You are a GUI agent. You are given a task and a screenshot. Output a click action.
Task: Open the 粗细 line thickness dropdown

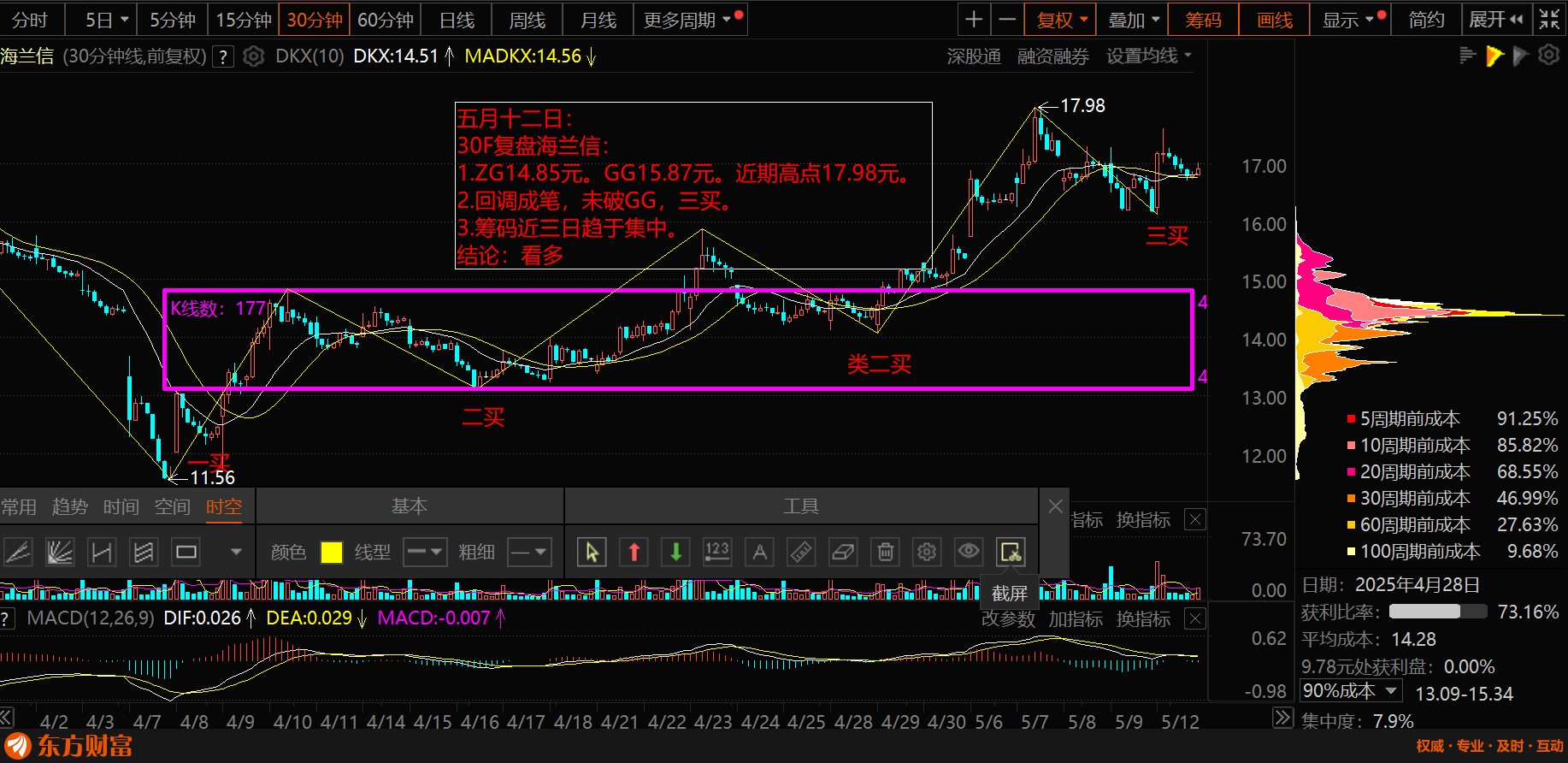click(x=529, y=552)
